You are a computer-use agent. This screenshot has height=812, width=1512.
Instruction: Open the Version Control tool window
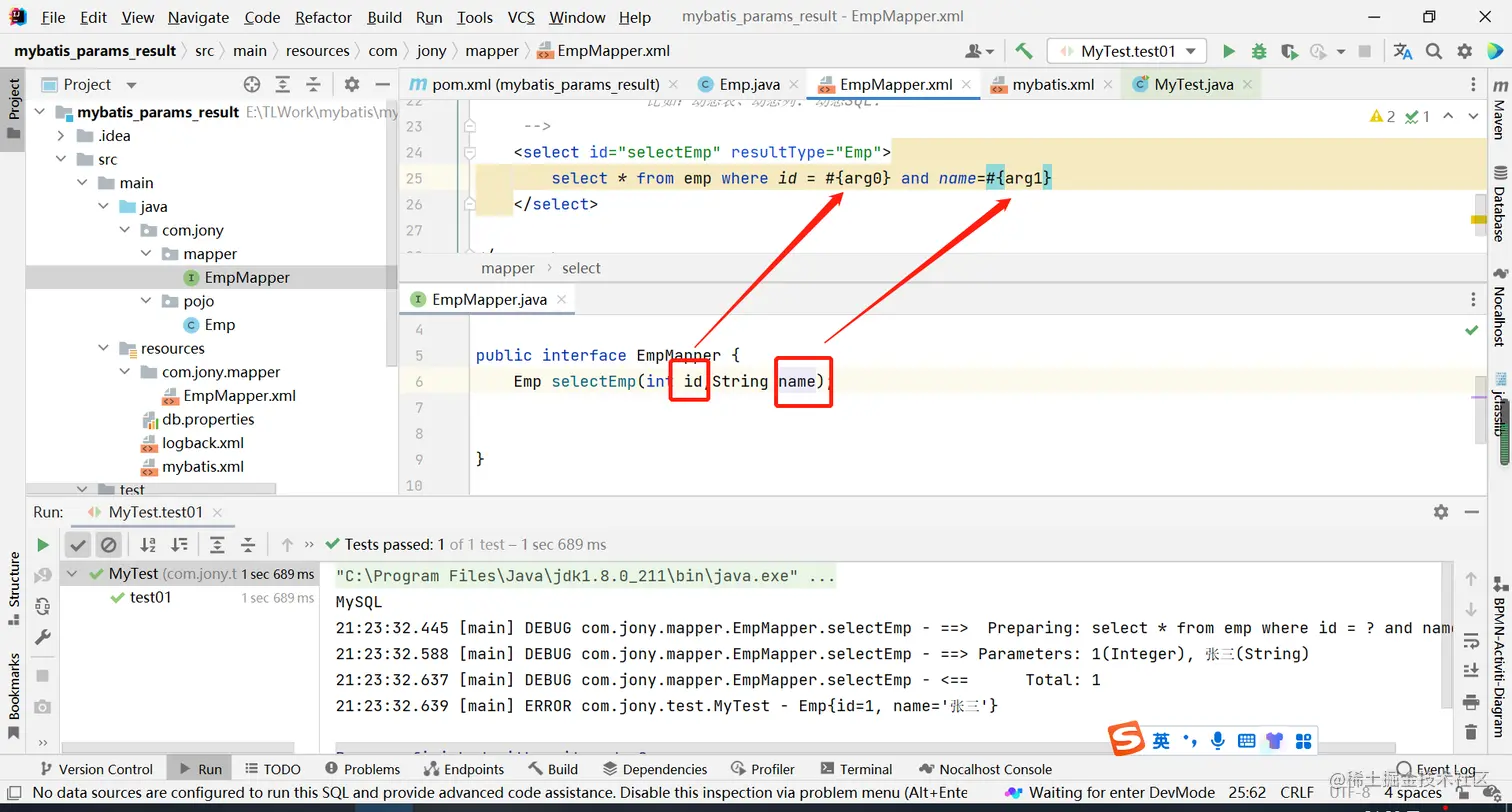[x=95, y=769]
